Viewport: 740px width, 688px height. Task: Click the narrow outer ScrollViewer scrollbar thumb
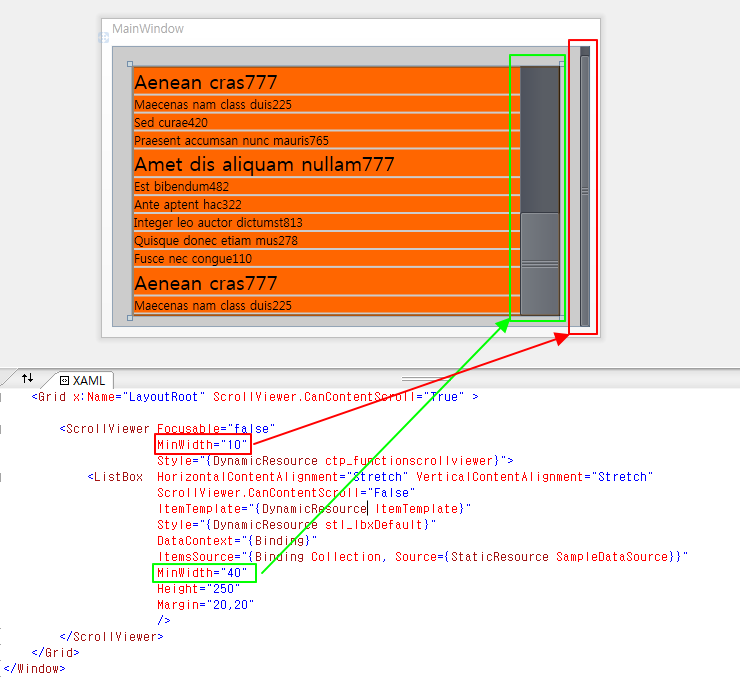[585, 191]
